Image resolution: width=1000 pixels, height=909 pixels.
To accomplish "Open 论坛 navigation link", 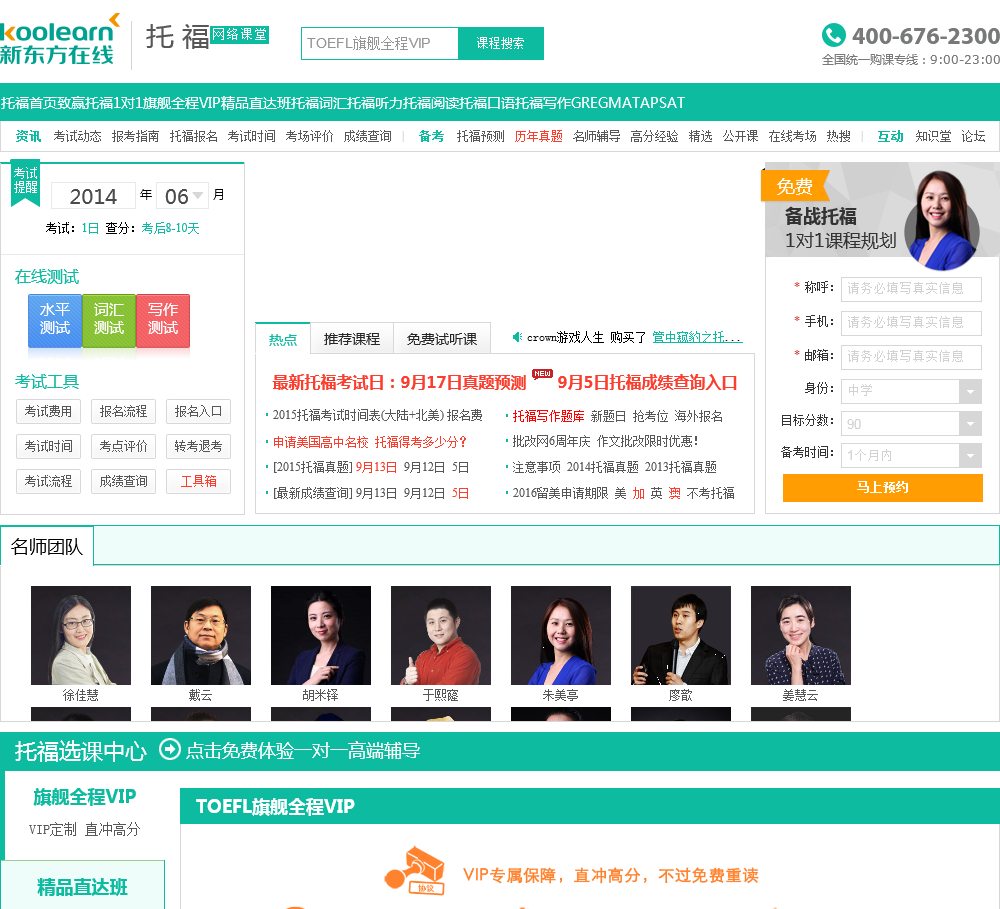I will tap(973, 137).
